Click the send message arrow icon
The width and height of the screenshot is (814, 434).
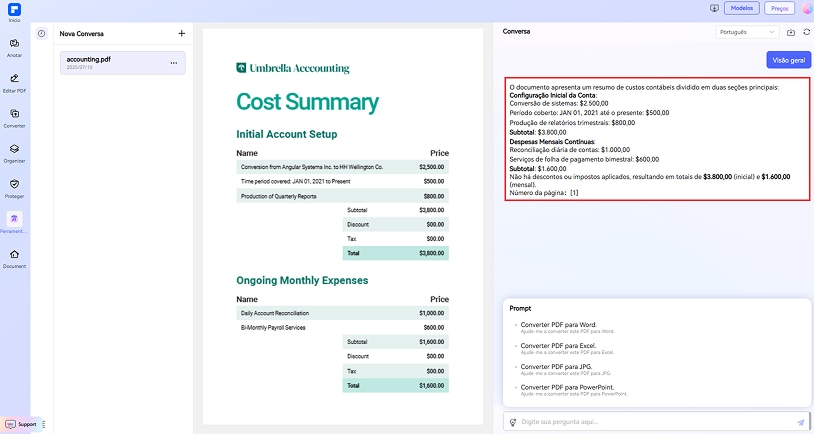801,422
